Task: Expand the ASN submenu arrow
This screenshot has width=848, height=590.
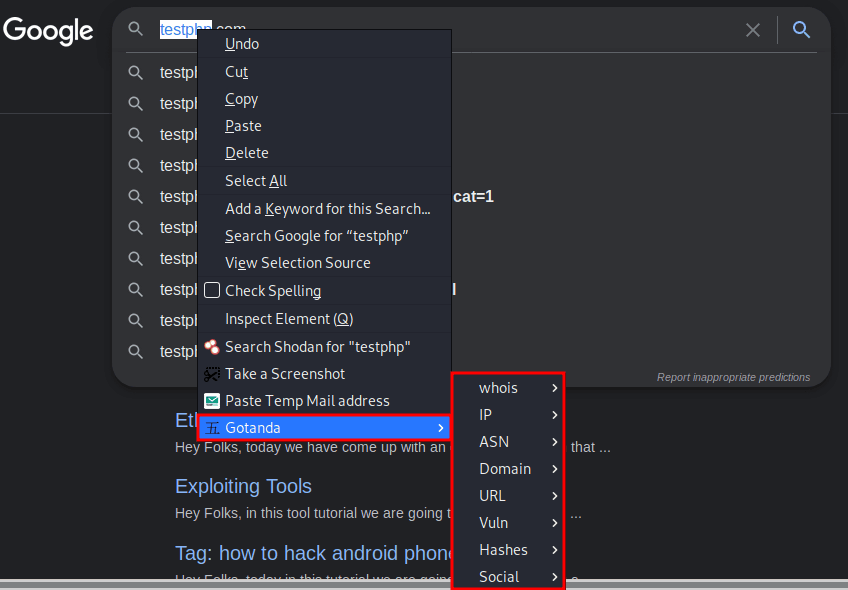Action: (555, 442)
